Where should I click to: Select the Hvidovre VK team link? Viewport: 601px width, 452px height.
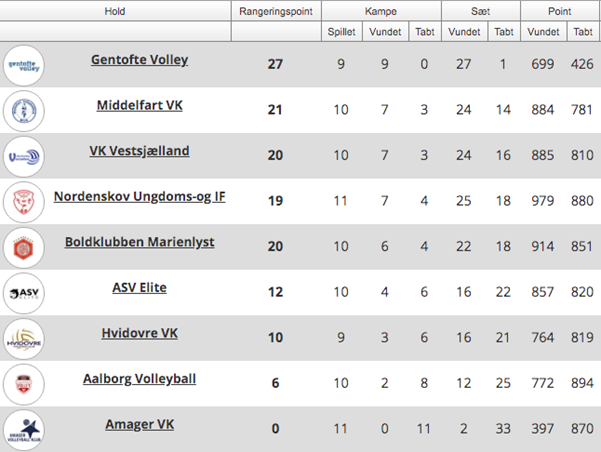140,333
